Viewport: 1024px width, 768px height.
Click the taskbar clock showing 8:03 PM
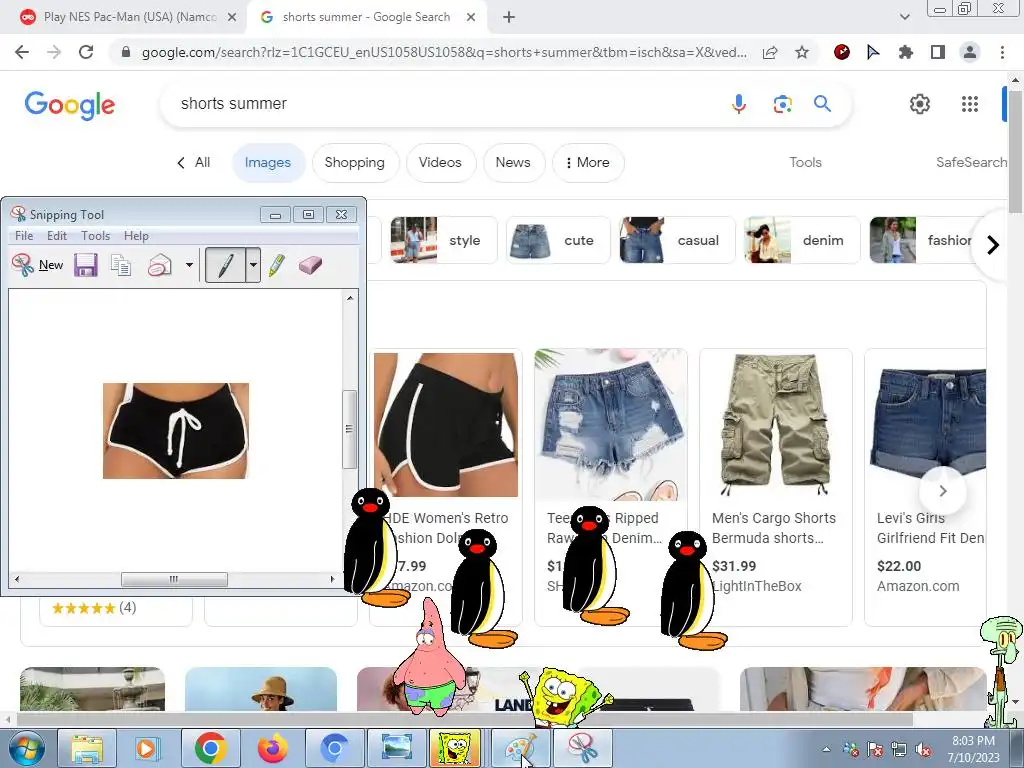pyautogui.click(x=973, y=749)
